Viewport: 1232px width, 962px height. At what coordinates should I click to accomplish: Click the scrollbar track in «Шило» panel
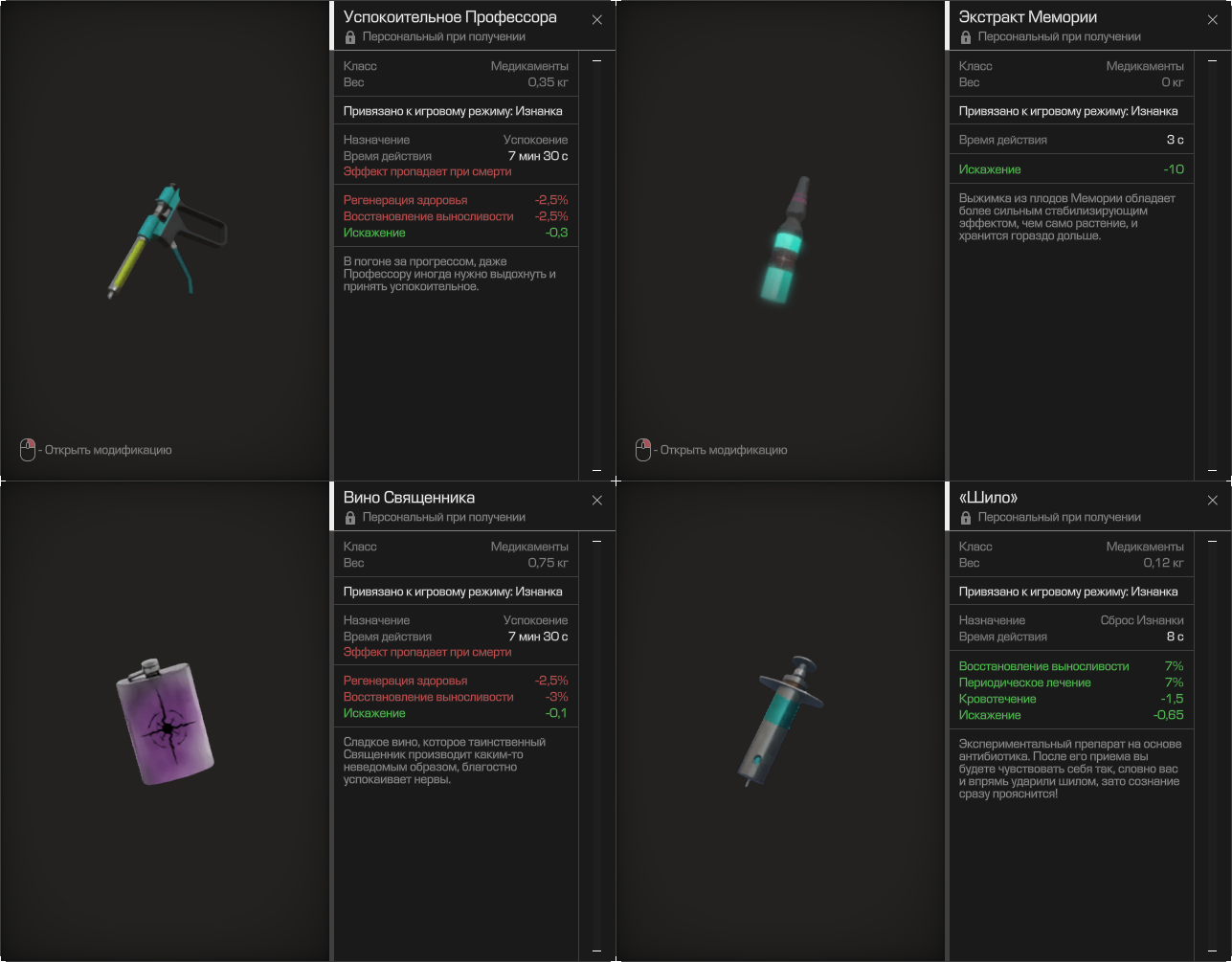[1212, 746]
